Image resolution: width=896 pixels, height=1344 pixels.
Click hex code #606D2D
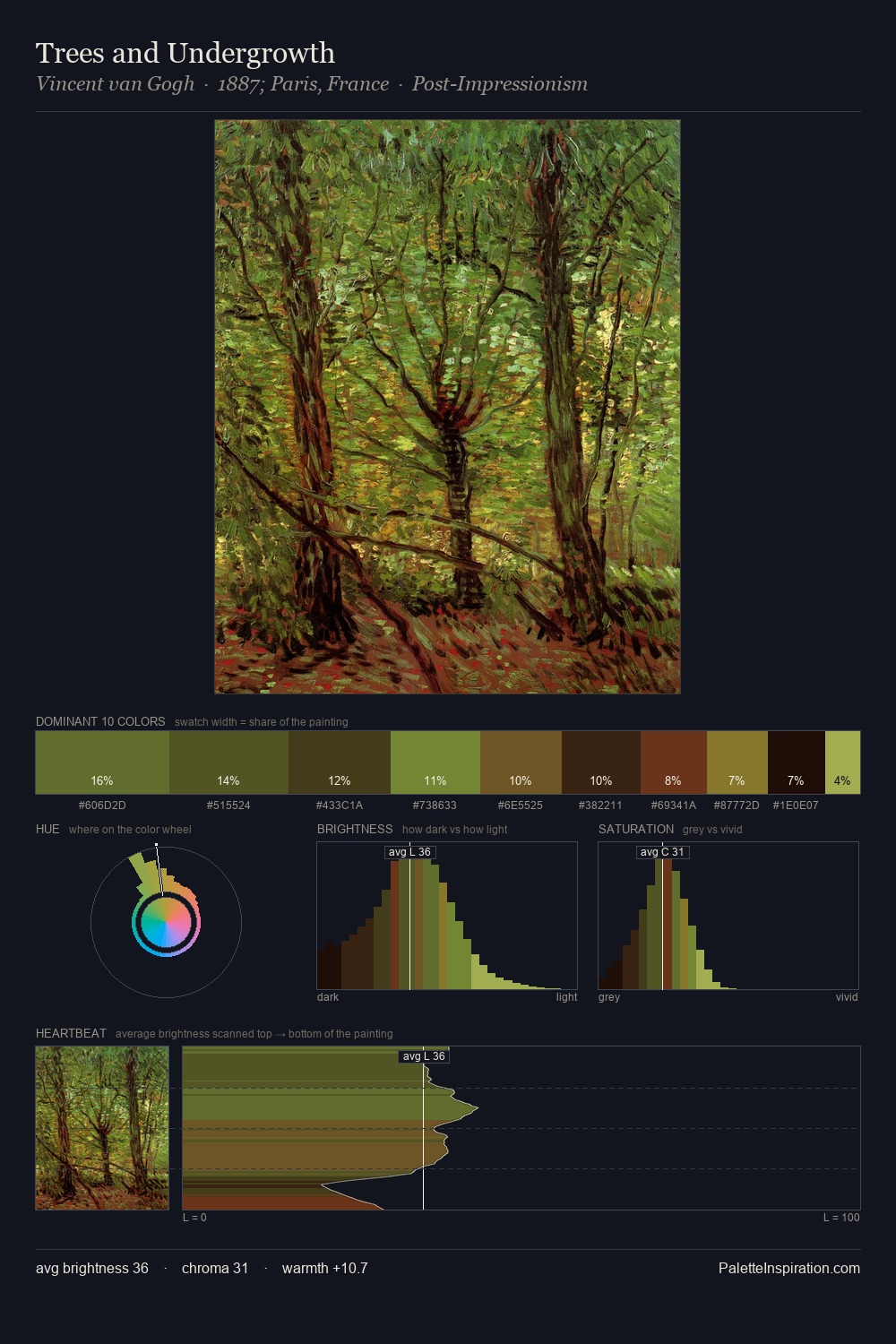click(102, 806)
